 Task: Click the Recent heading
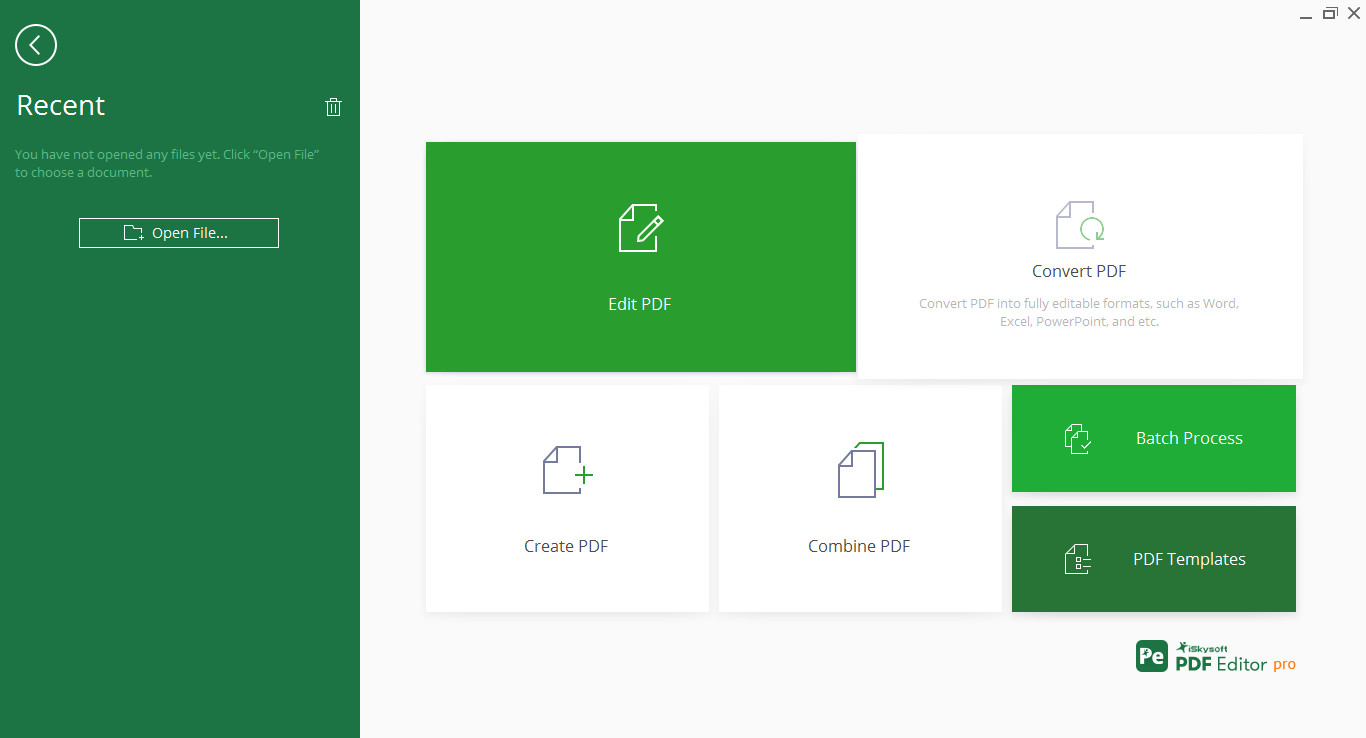tap(61, 105)
